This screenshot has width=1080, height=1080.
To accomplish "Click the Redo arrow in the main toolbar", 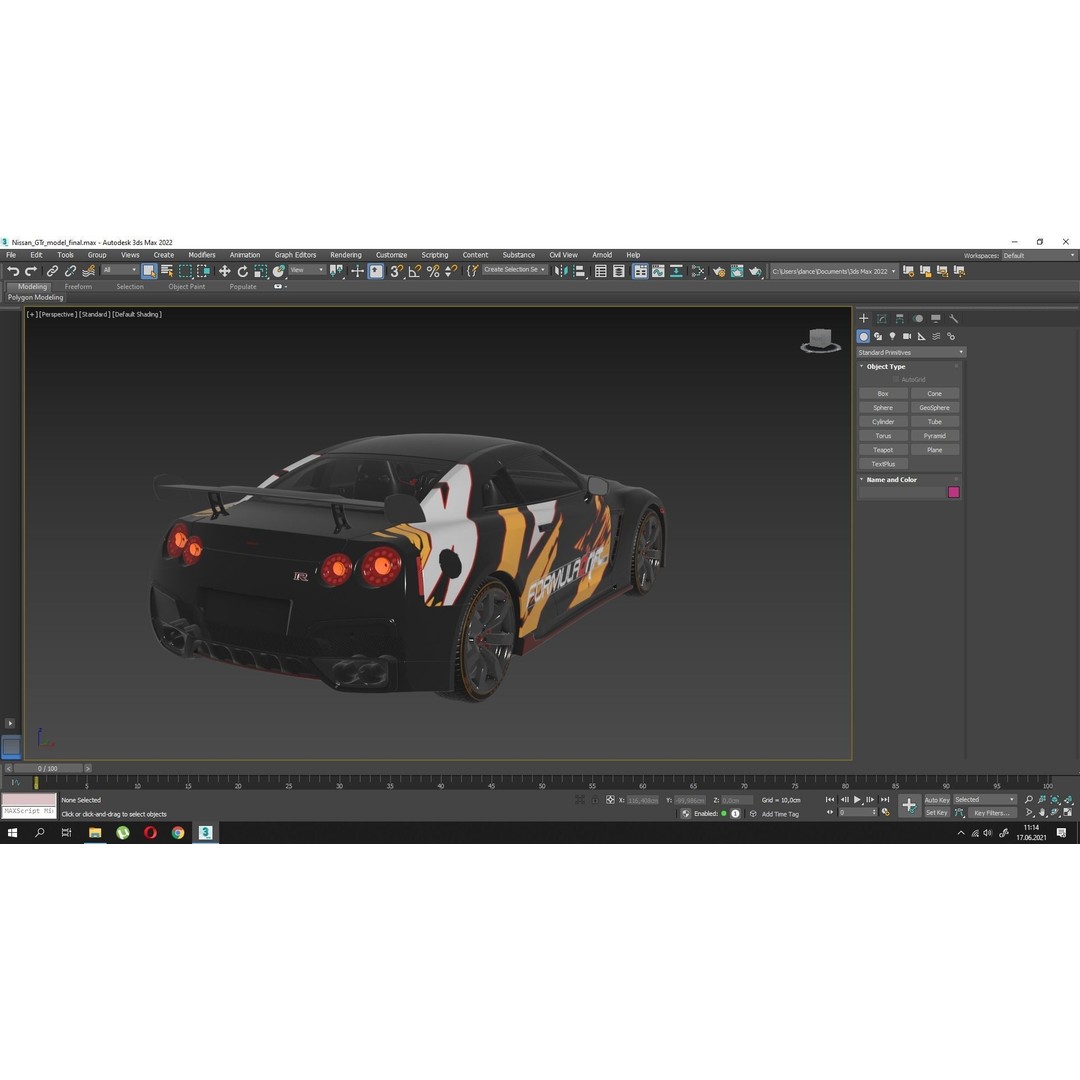I will point(30,271).
